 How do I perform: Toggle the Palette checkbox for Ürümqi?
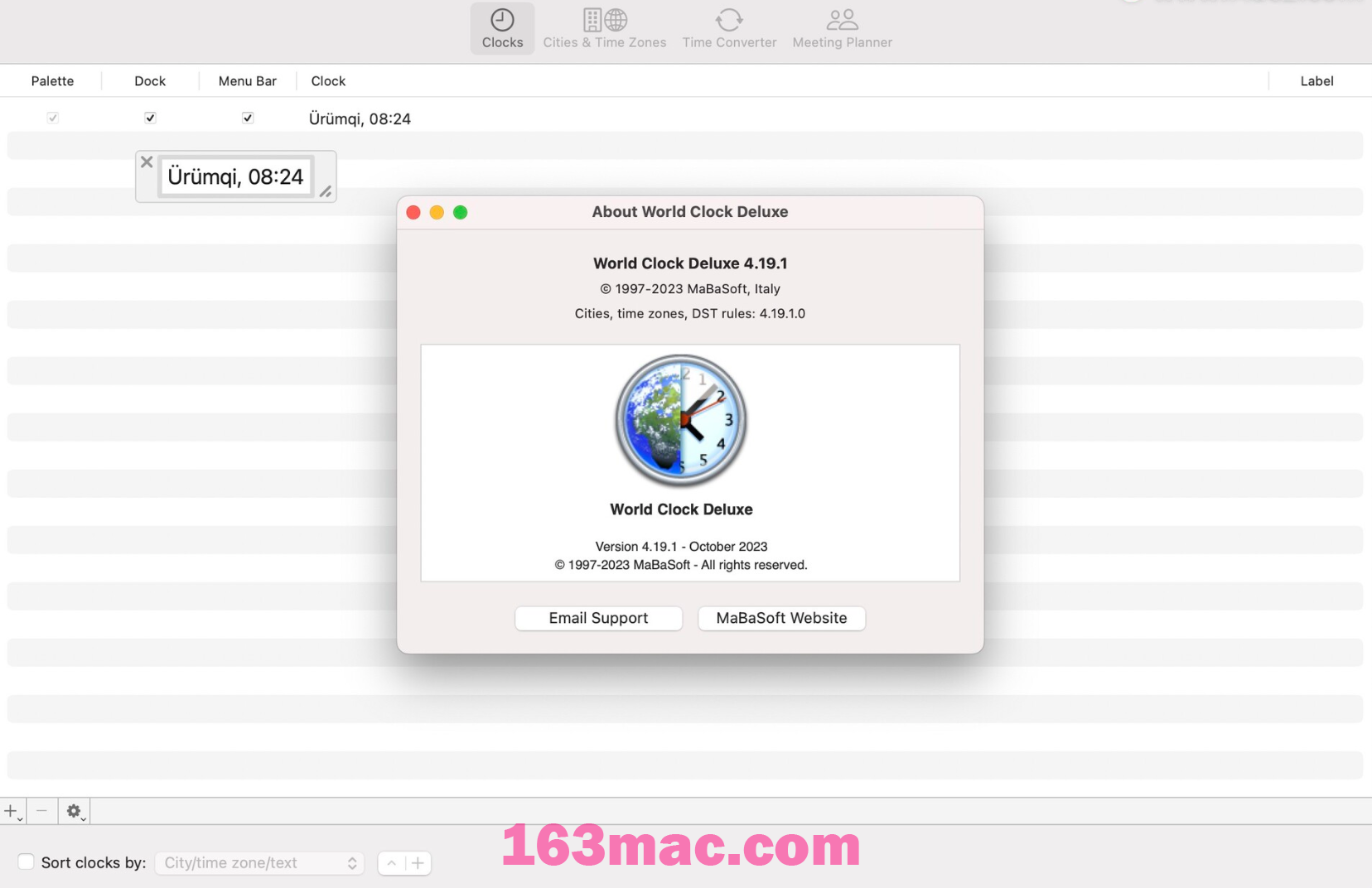click(x=53, y=118)
